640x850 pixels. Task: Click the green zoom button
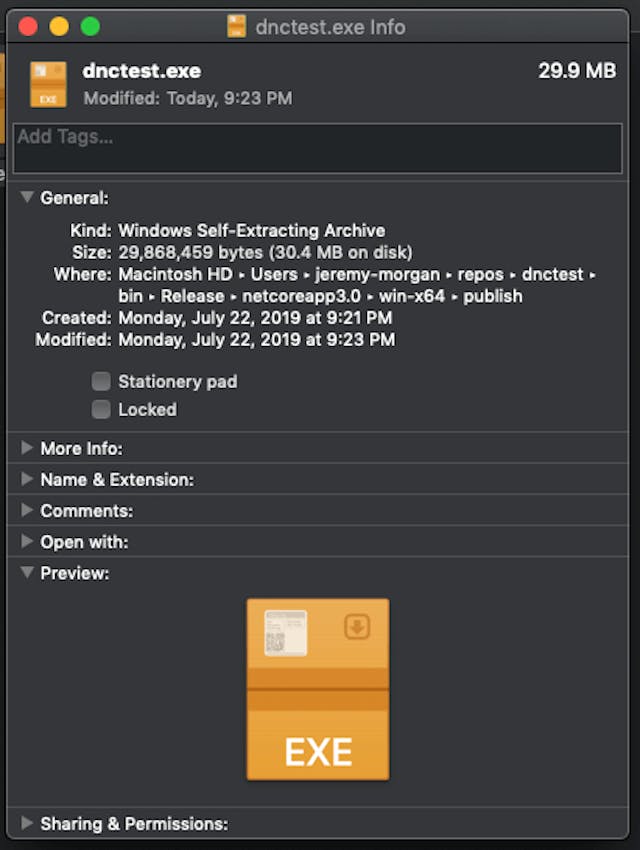(x=91, y=27)
